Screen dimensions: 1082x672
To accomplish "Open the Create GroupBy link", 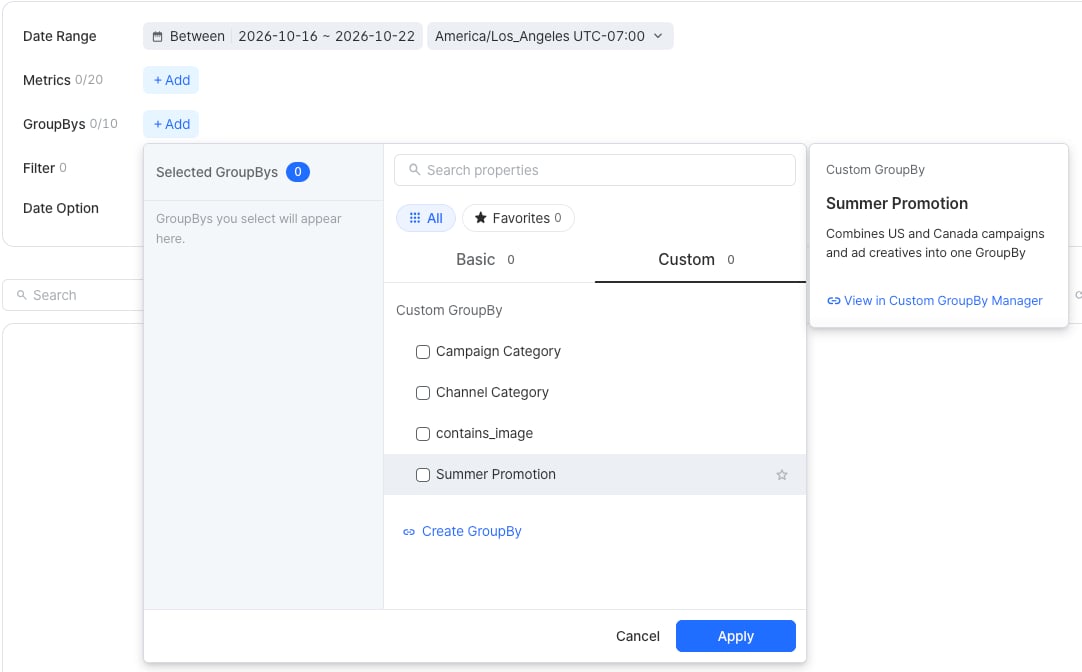I will (x=471, y=531).
